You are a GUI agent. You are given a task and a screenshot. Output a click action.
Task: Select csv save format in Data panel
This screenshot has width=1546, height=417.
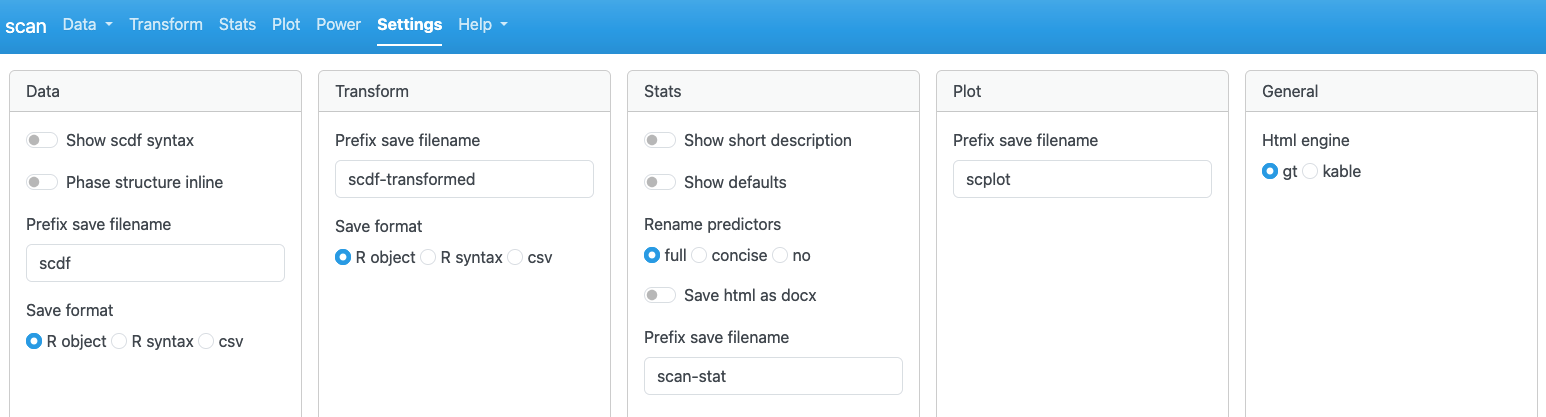pyautogui.click(x=207, y=341)
